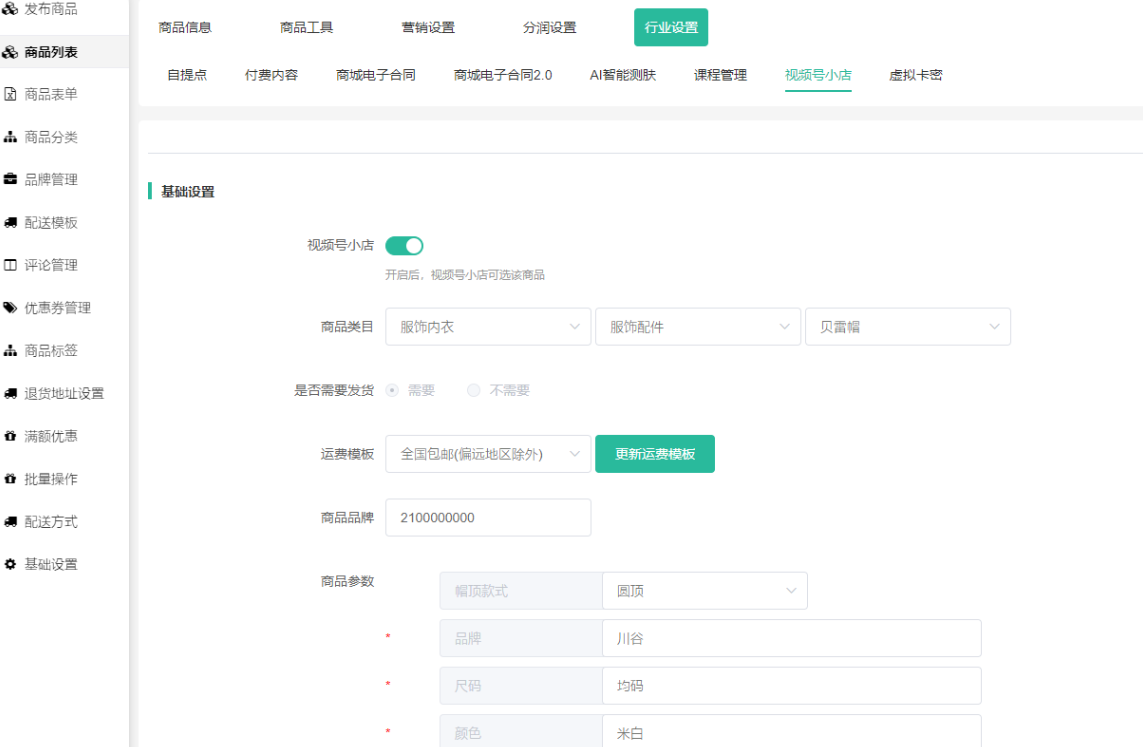Select the 不需要 shipping radio button
The image size is (1143, 747).
pyautogui.click(x=474, y=391)
